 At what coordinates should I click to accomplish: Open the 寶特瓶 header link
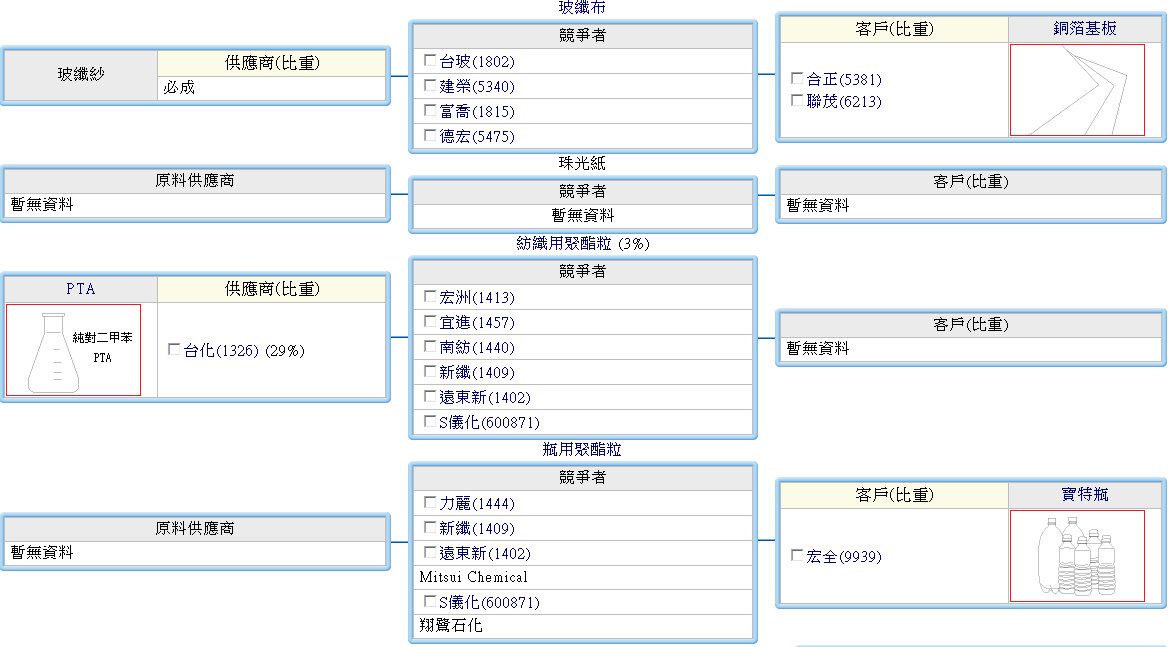[x=1085, y=495]
